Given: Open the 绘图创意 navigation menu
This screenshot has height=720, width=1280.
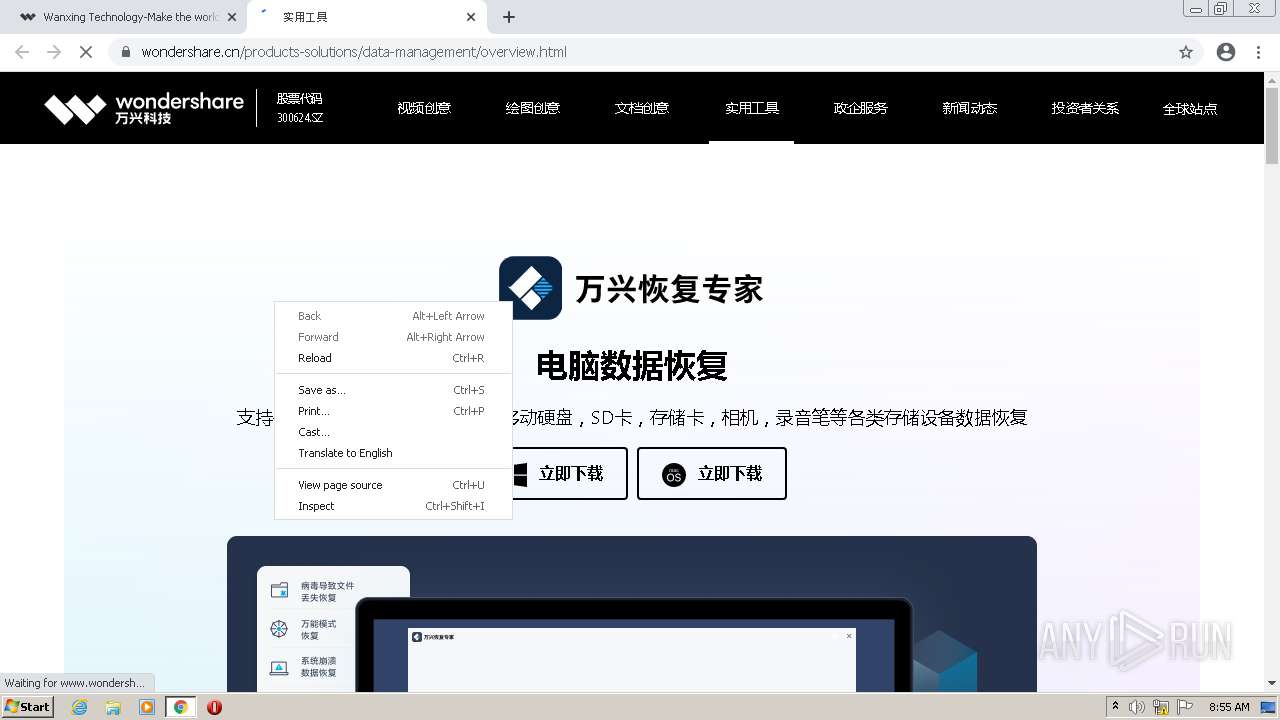Looking at the screenshot, I should pyautogui.click(x=533, y=108).
